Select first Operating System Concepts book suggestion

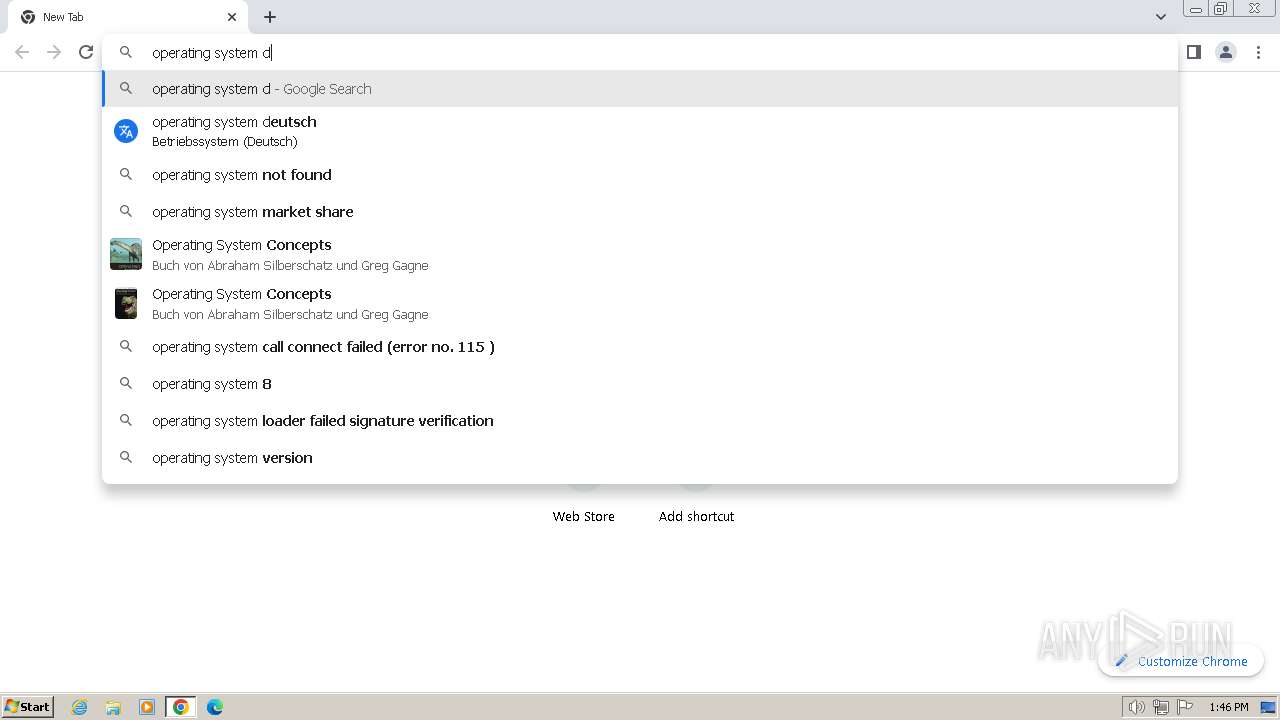[x=640, y=254]
